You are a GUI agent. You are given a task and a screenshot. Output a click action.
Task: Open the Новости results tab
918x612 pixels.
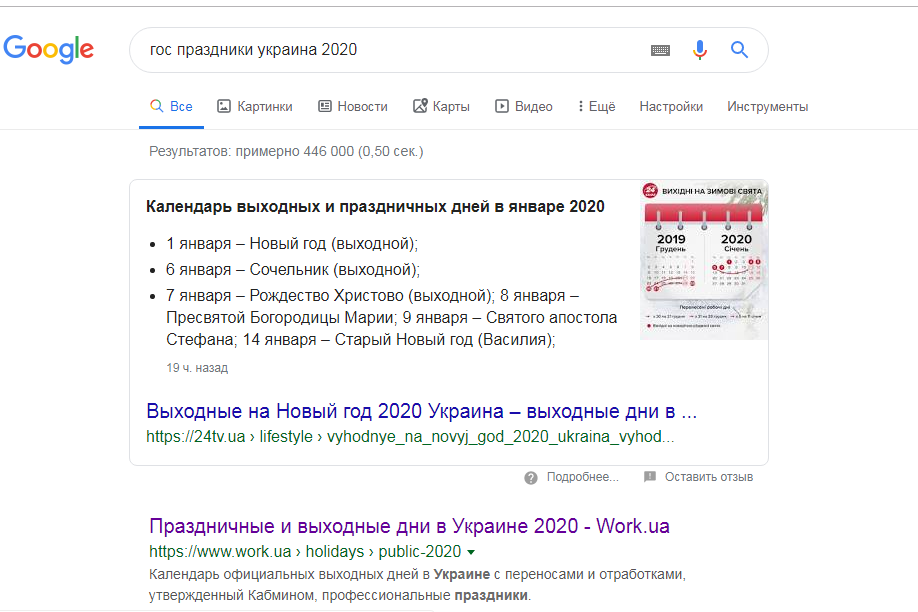tap(352, 107)
